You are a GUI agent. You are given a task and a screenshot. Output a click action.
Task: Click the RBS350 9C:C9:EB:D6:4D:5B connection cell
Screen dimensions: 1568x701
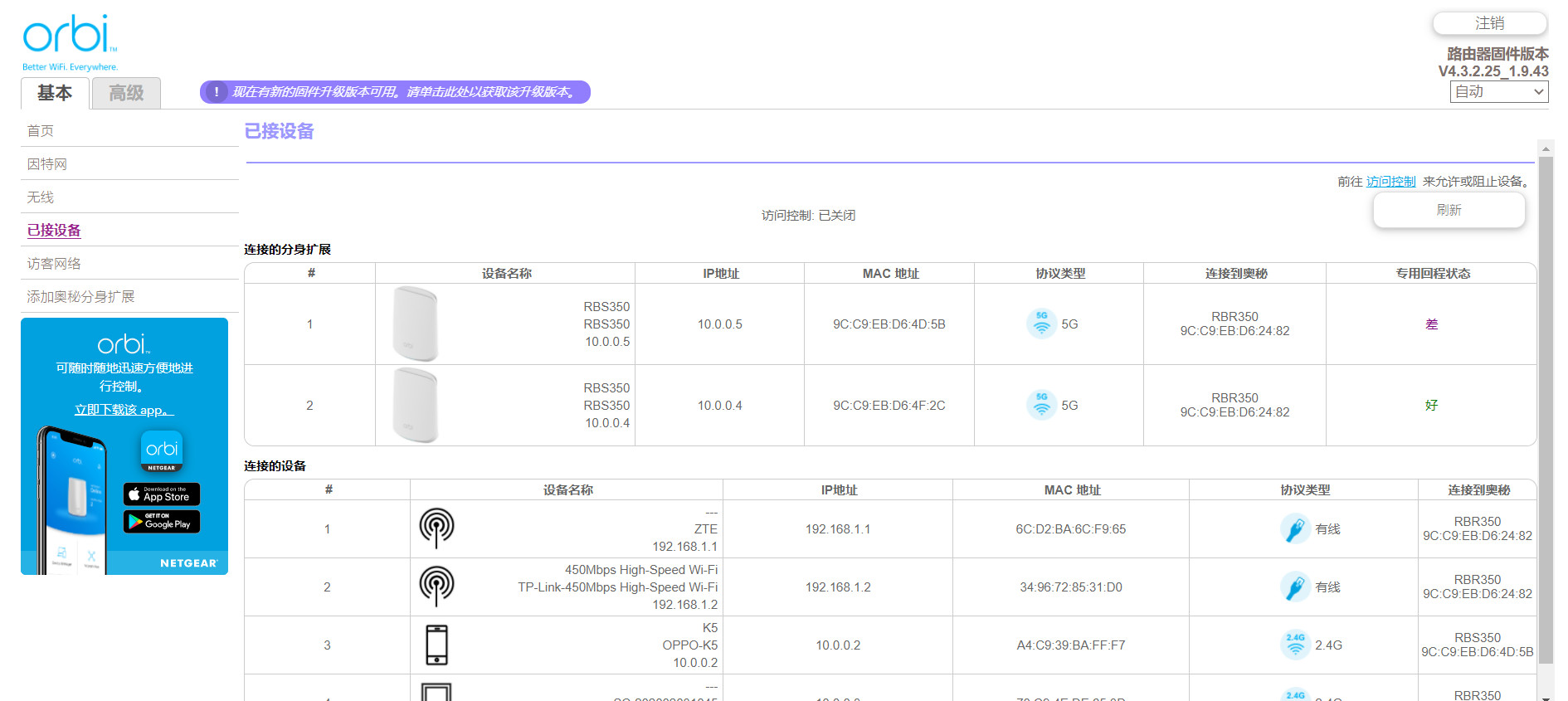click(x=1478, y=645)
